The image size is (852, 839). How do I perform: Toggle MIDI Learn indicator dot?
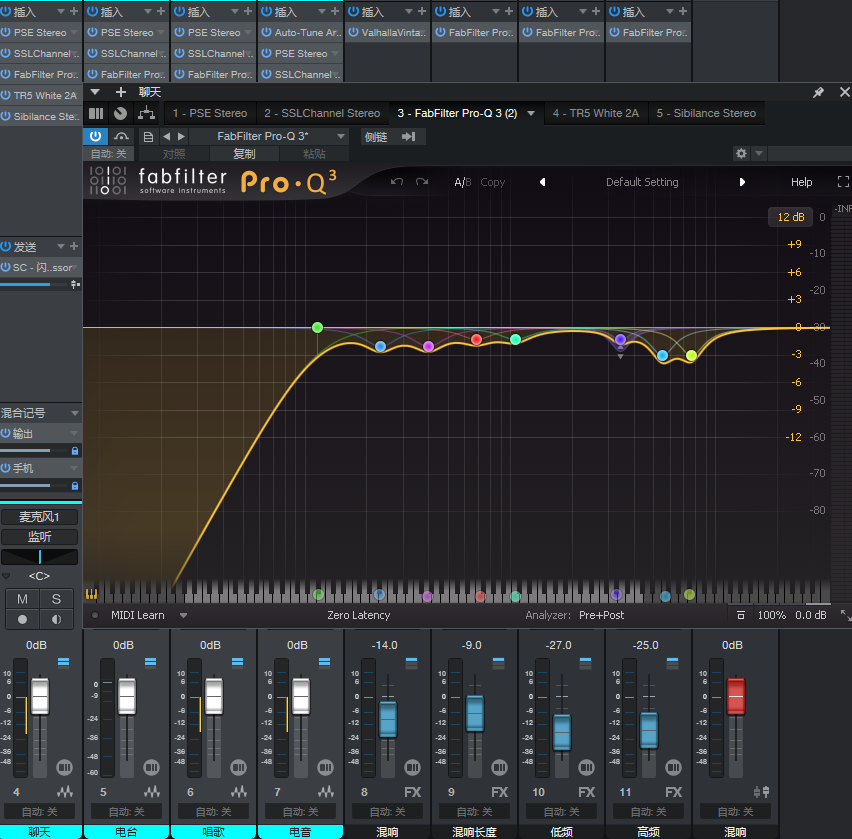pyautogui.click(x=95, y=615)
